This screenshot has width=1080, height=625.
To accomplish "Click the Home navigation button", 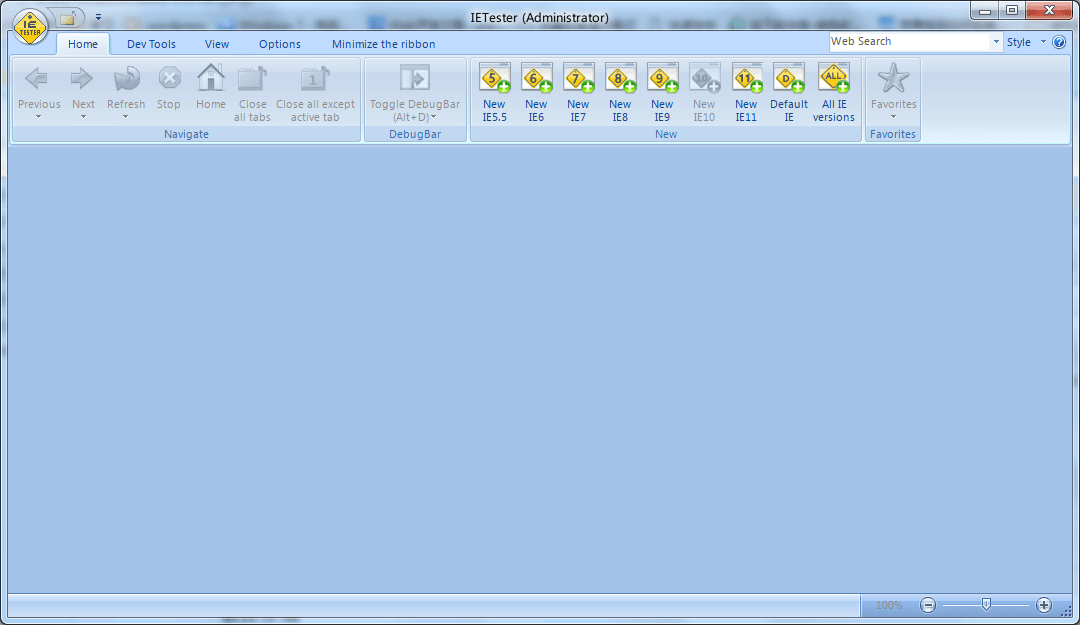I will (x=210, y=85).
